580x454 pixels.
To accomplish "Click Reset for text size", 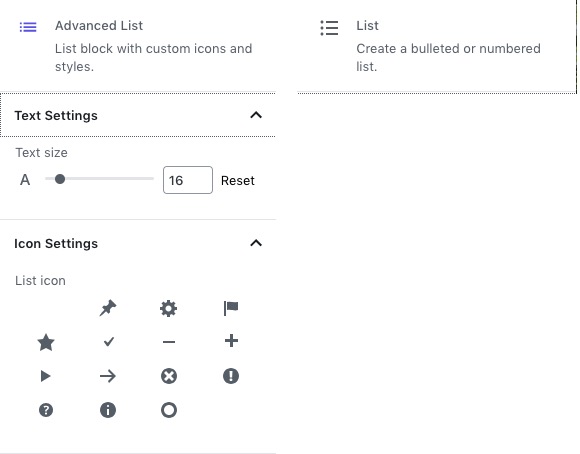I will coord(238,181).
